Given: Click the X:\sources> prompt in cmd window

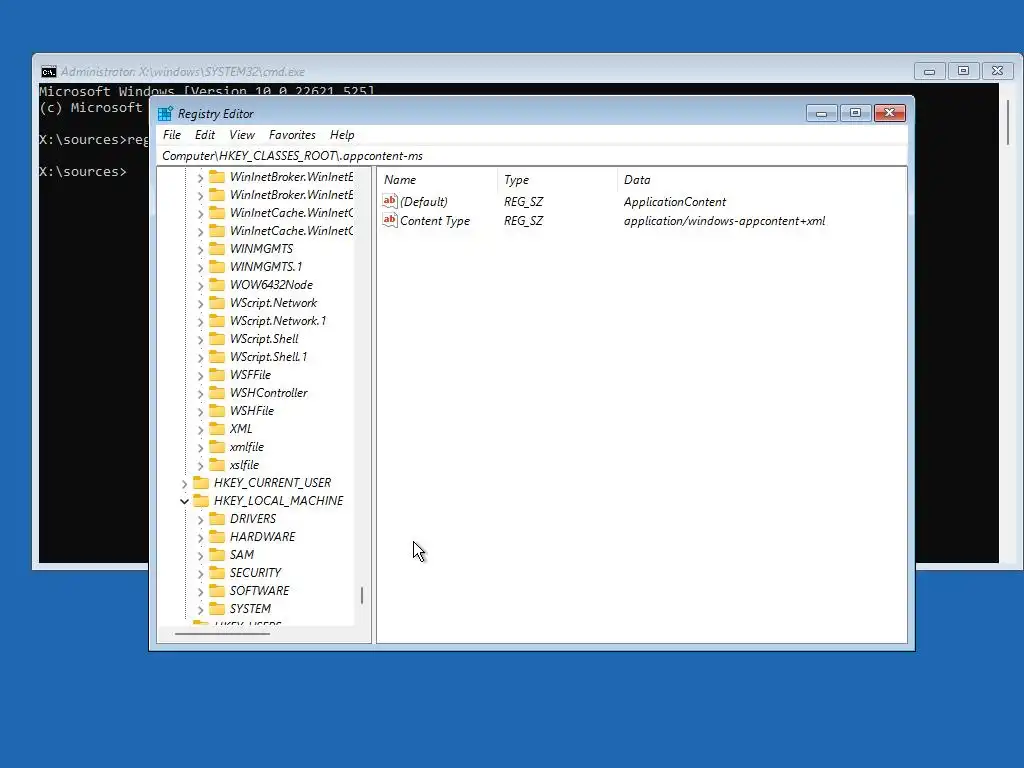Looking at the screenshot, I should click(x=82, y=172).
